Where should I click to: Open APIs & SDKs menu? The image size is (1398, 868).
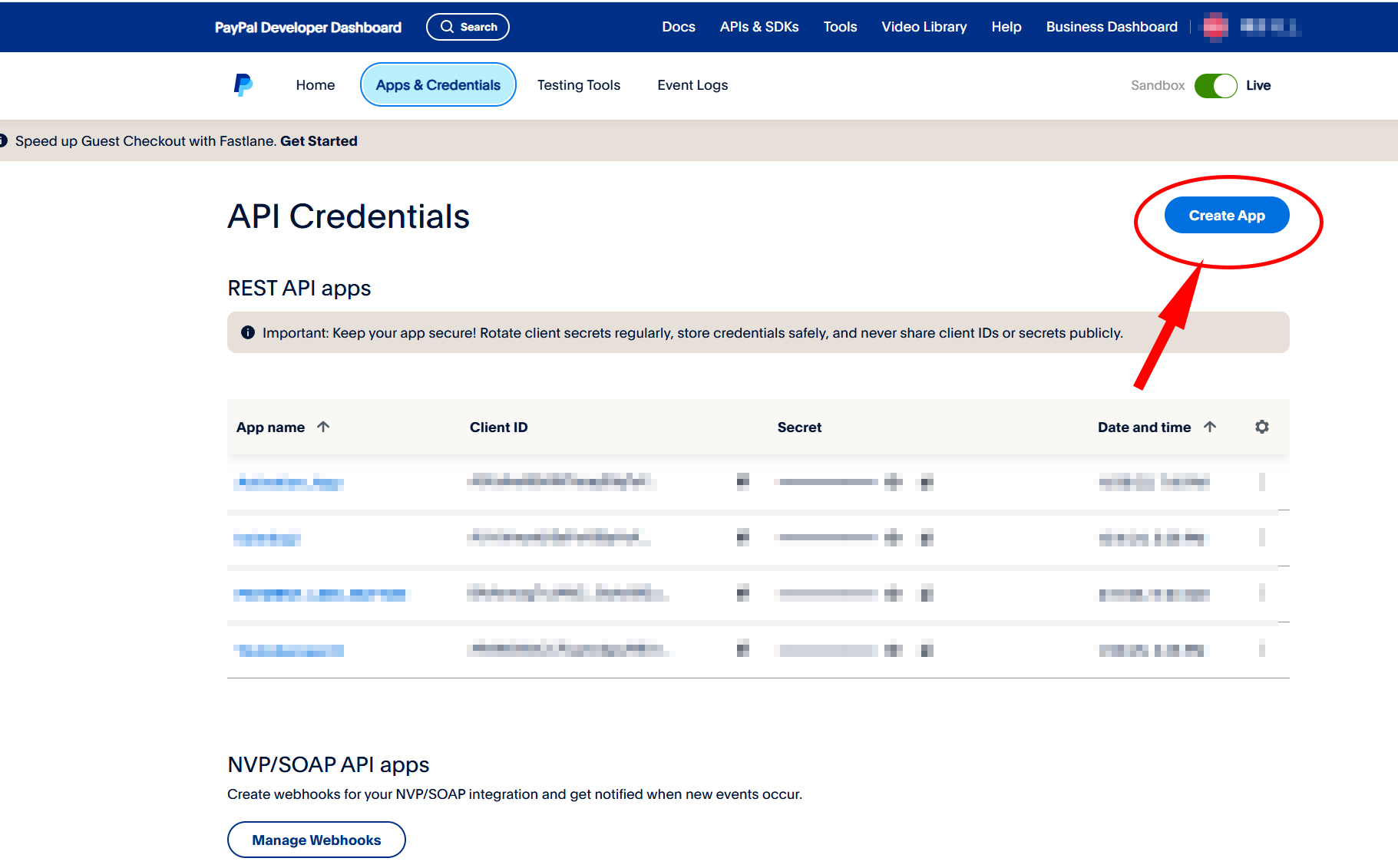[759, 27]
